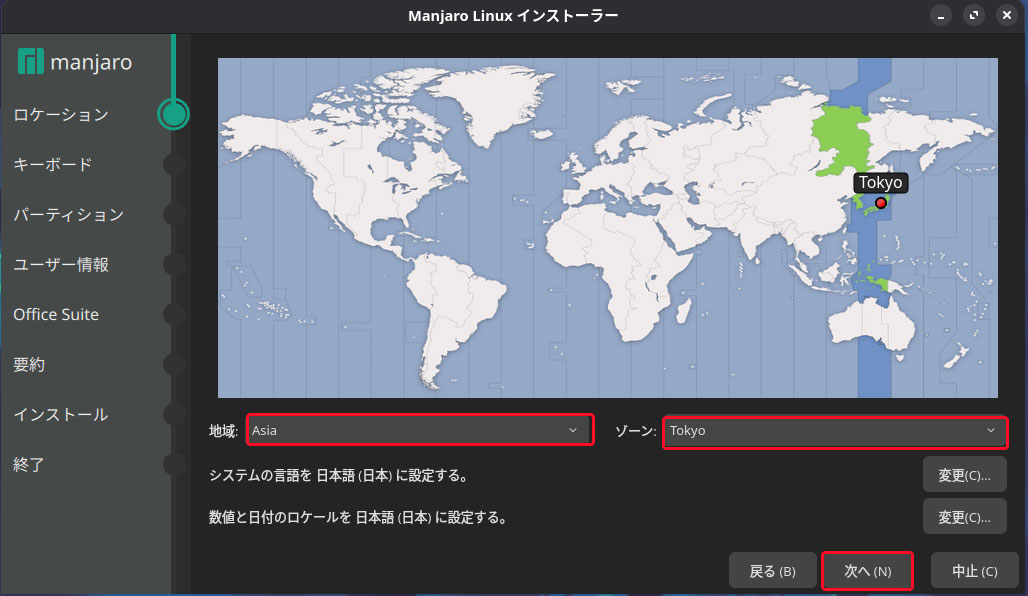Select the パーティション step in sidebar
The image size is (1028, 596).
pyautogui.click(x=69, y=214)
